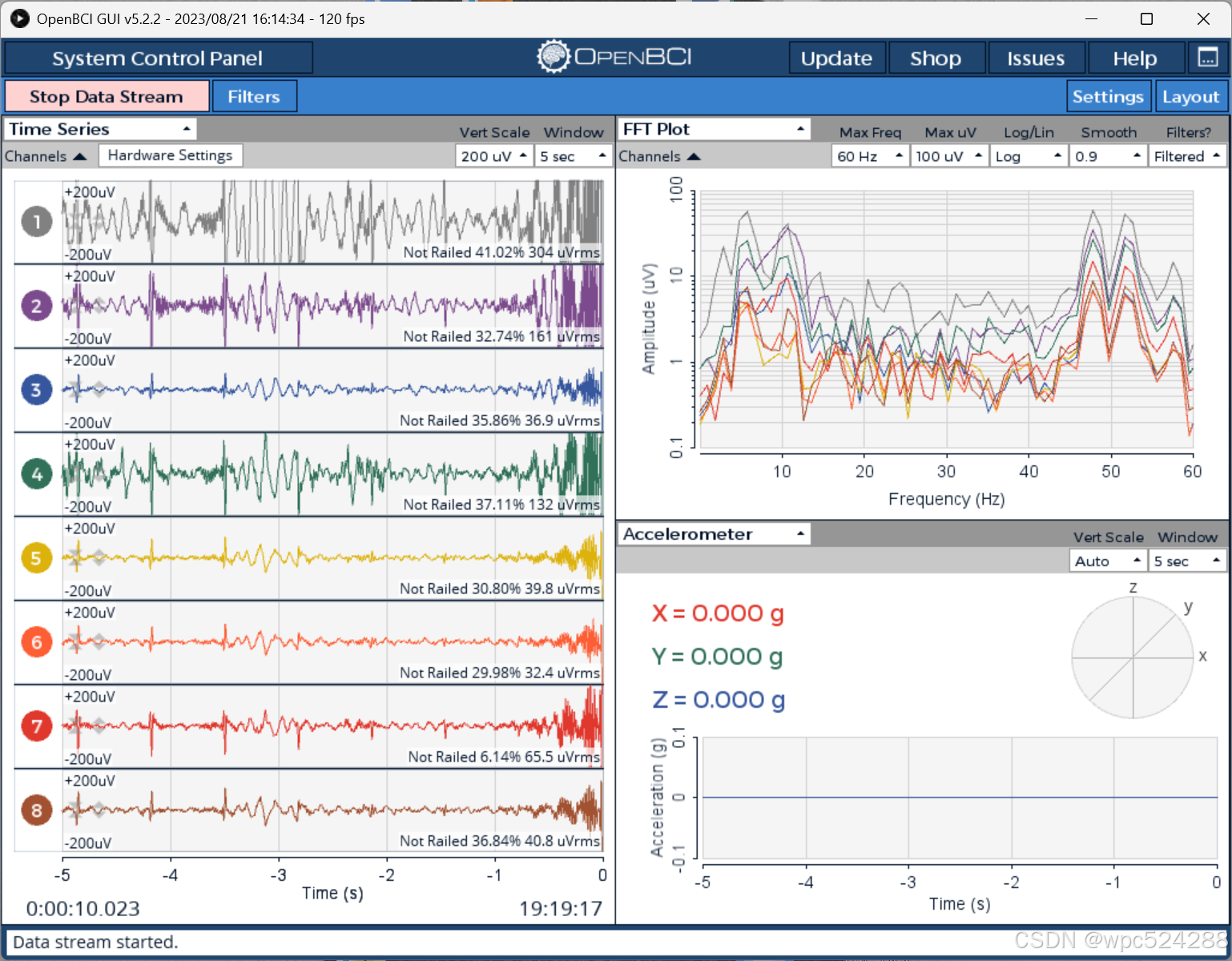Click channel 1 'Not Railed 41.02% 304 uVrms'
The image size is (1232, 961).
(501, 252)
